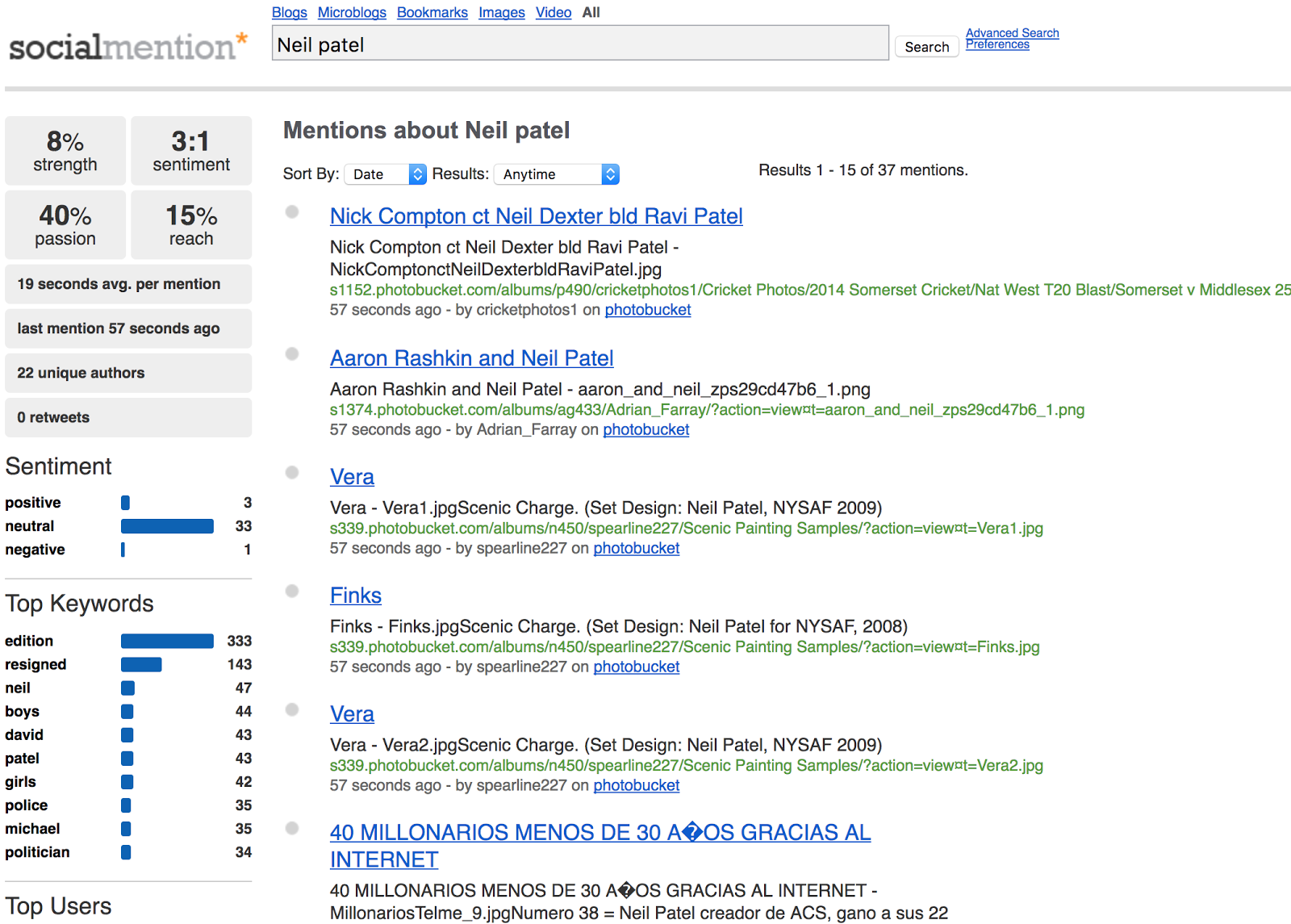Select the boys keyword

click(22, 712)
